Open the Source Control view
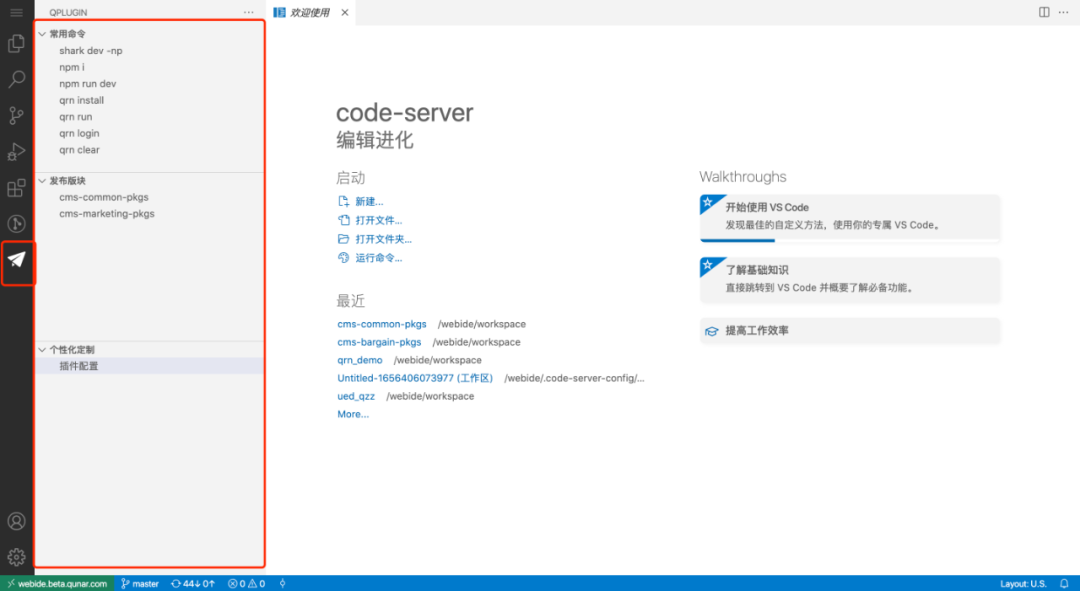1080x591 pixels. pyautogui.click(x=17, y=115)
